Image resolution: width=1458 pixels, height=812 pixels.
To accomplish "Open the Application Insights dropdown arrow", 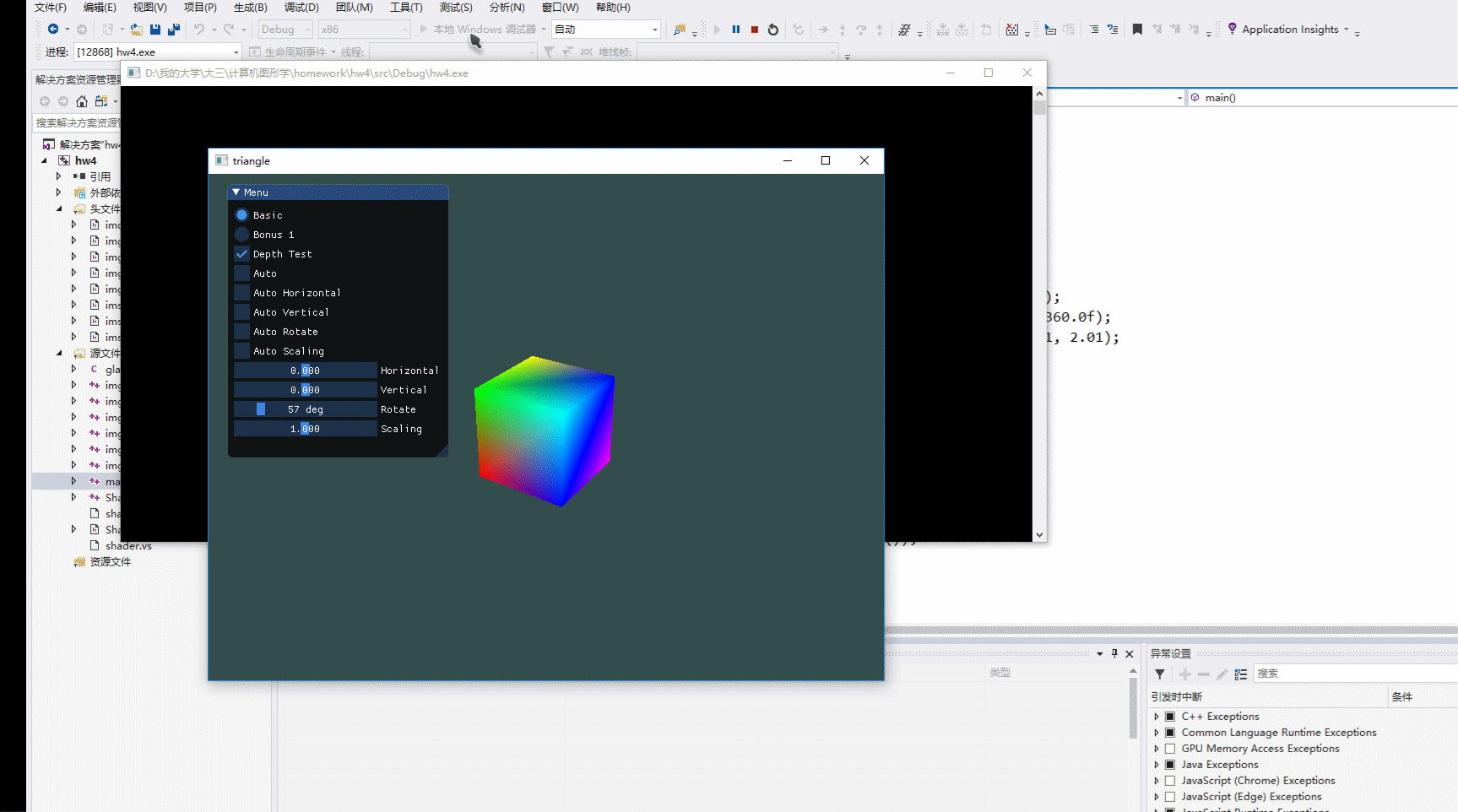I will (1346, 30).
